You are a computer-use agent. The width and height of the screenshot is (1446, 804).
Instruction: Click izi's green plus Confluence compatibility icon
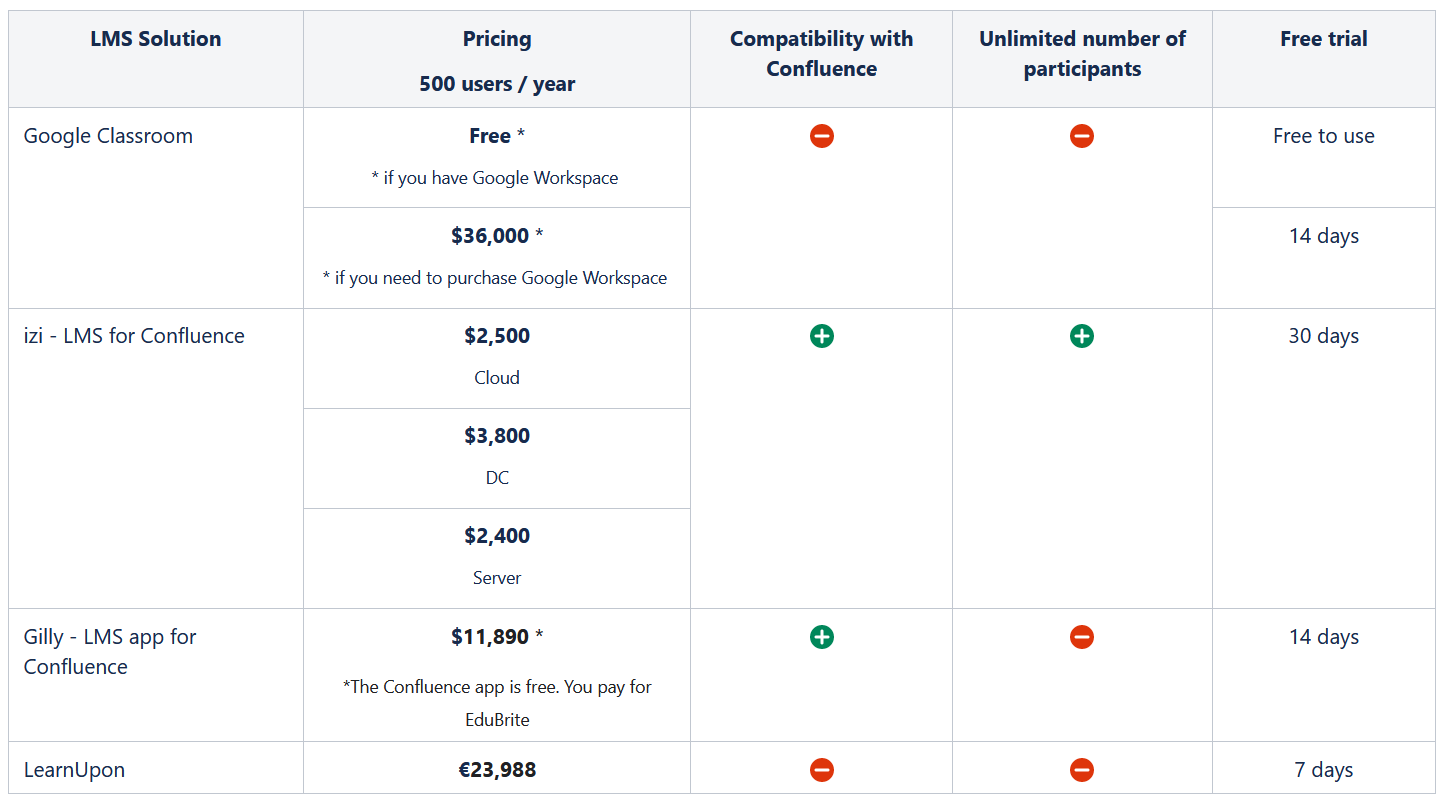[821, 336]
